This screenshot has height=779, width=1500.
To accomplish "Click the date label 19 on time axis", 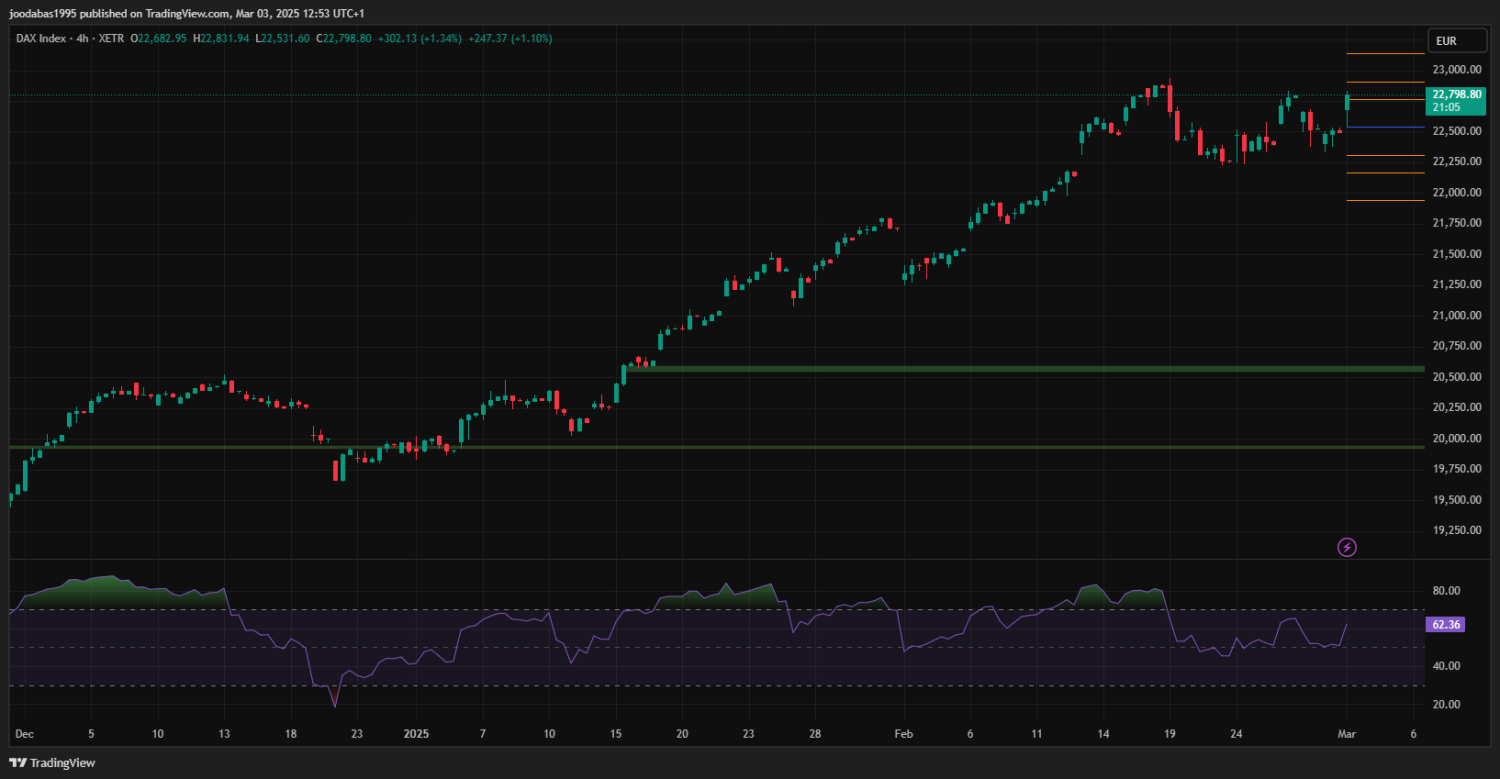I will click(1170, 734).
